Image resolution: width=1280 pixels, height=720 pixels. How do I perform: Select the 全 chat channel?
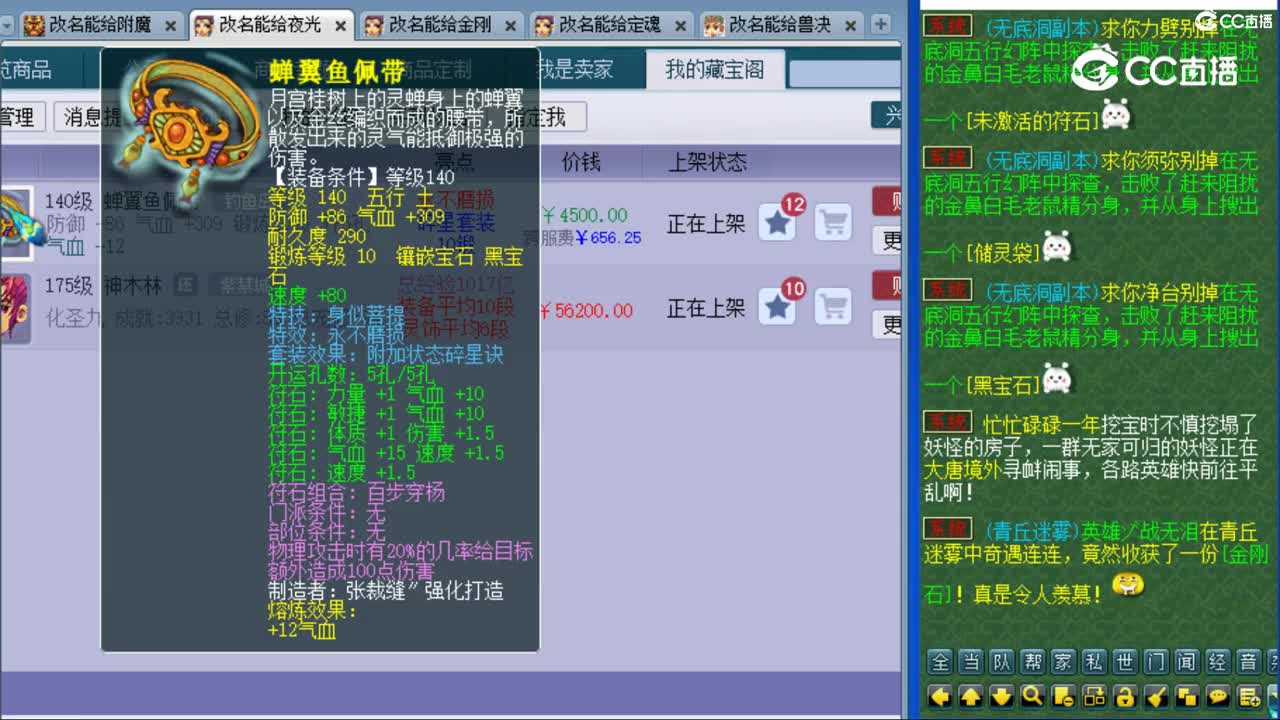point(940,661)
